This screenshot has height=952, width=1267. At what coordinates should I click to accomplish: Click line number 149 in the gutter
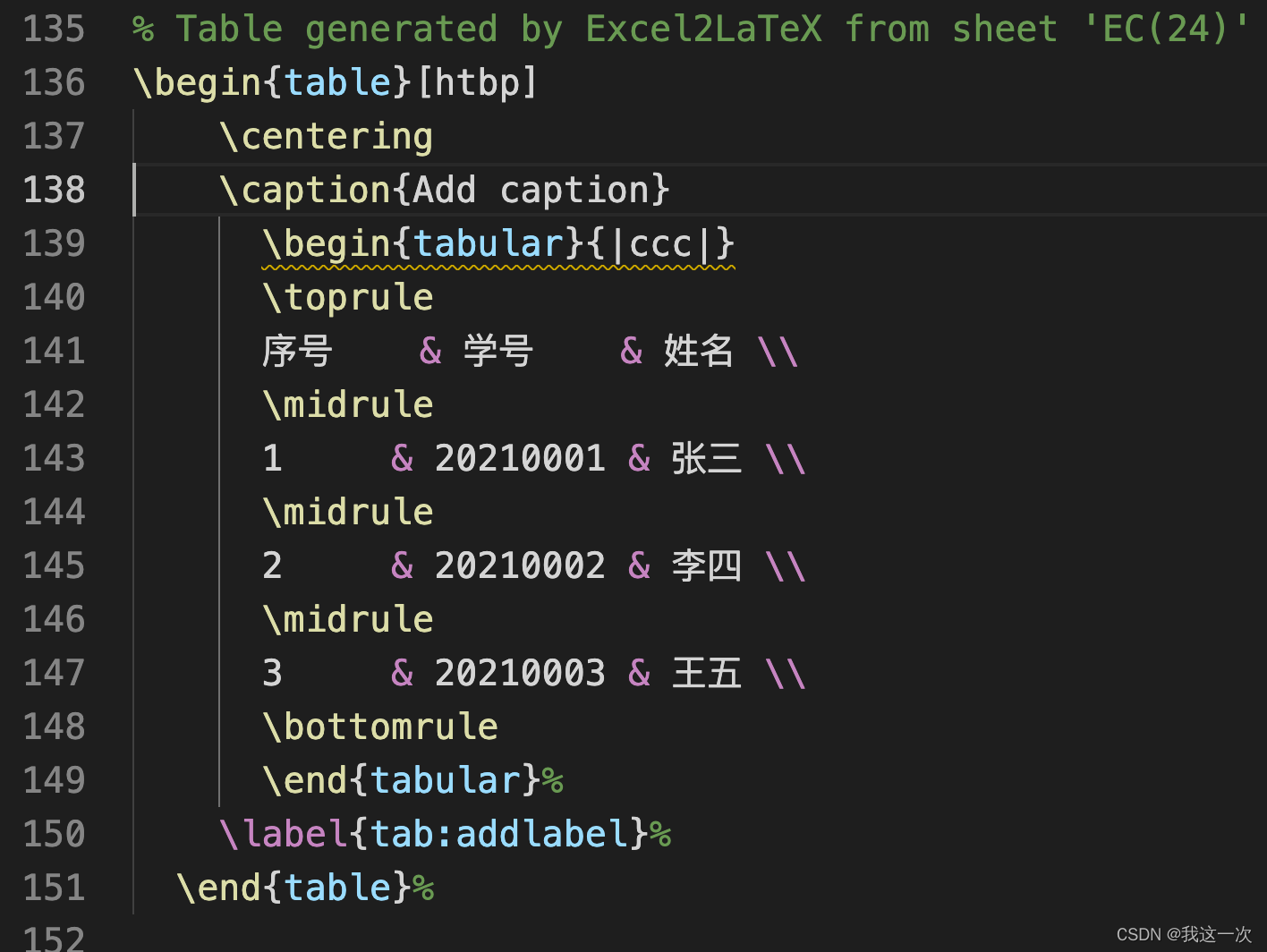(x=54, y=780)
